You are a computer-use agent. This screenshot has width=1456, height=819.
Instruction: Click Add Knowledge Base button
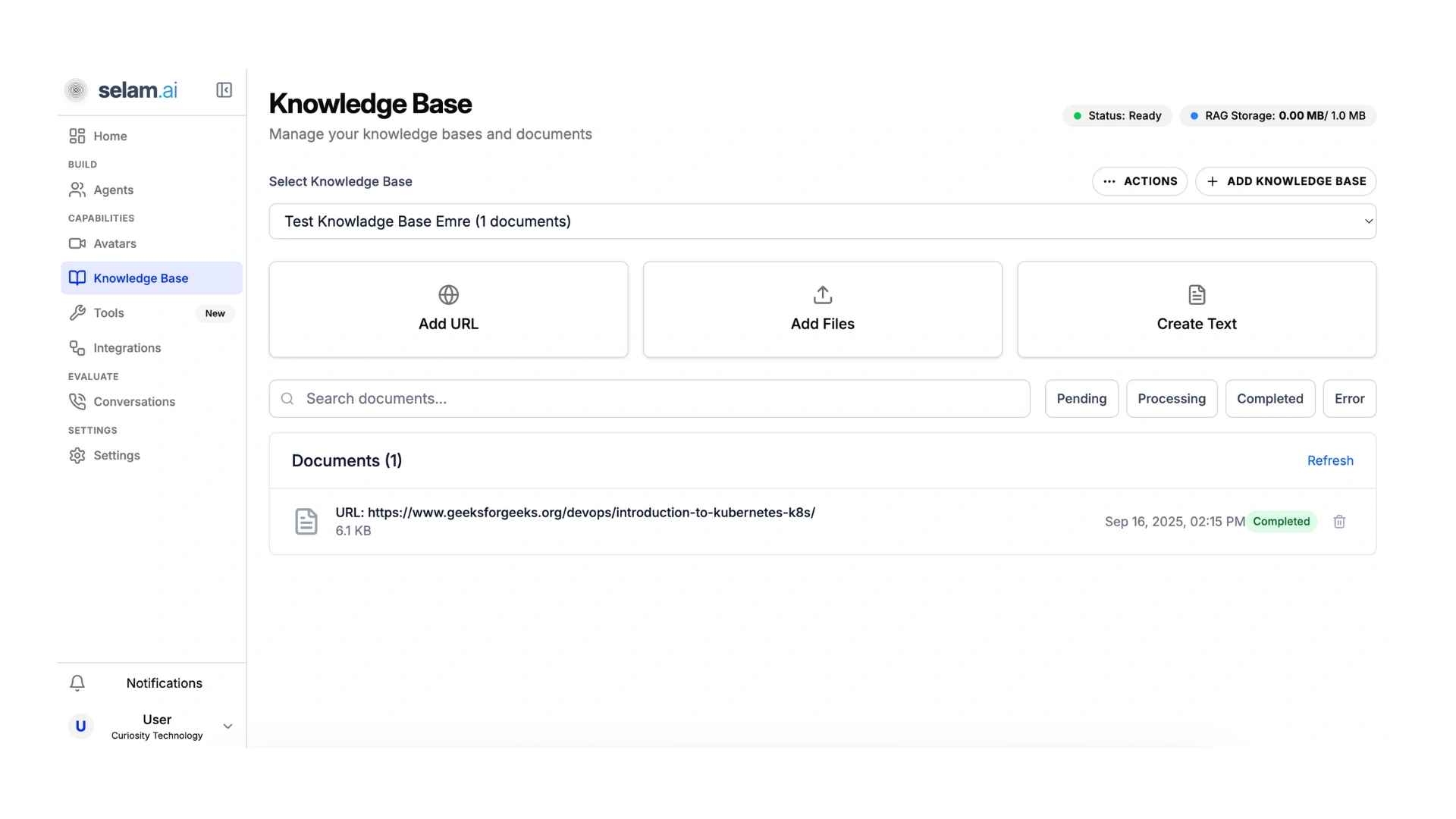[1285, 181]
